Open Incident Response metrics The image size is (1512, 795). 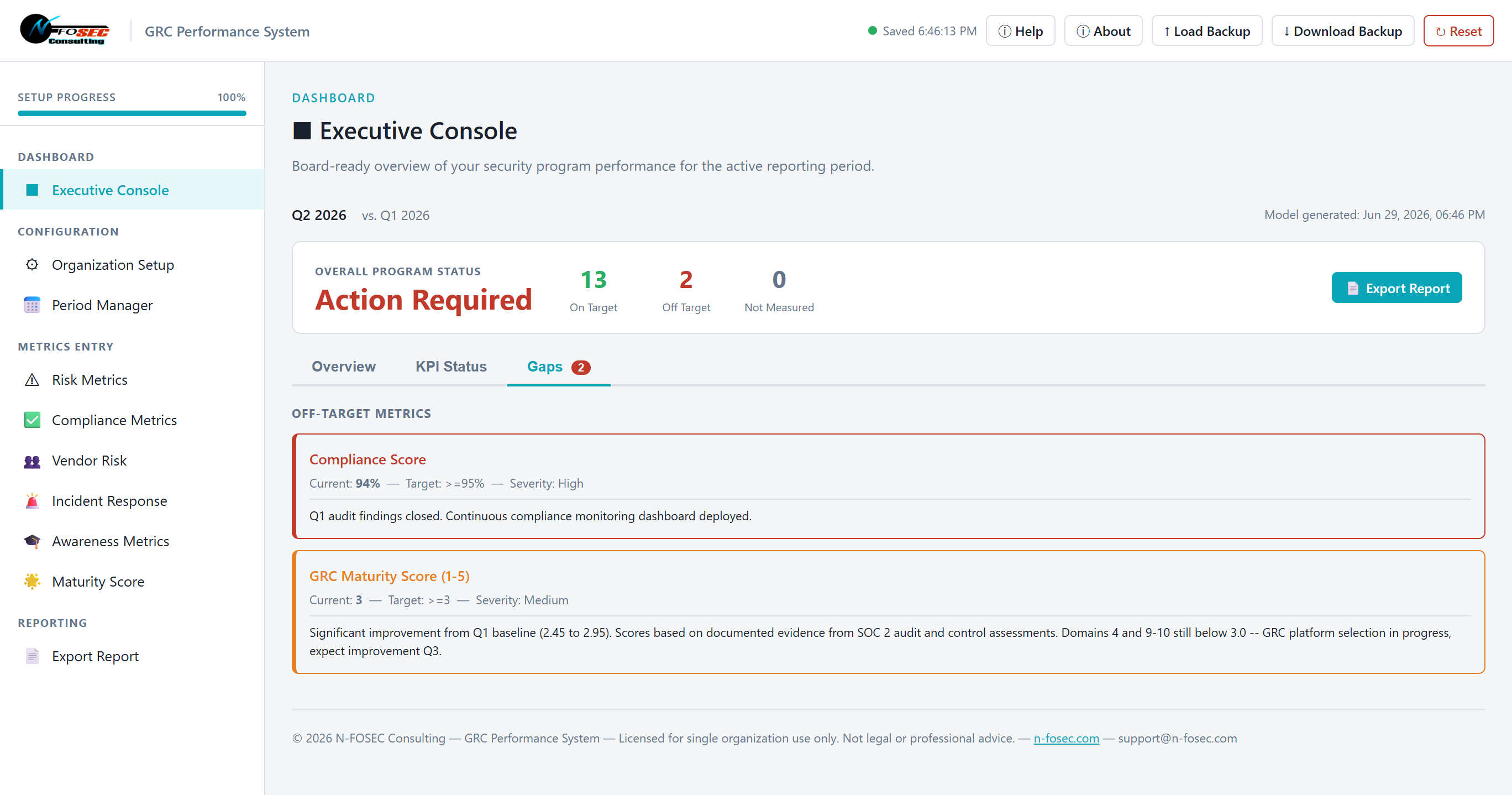point(132,501)
